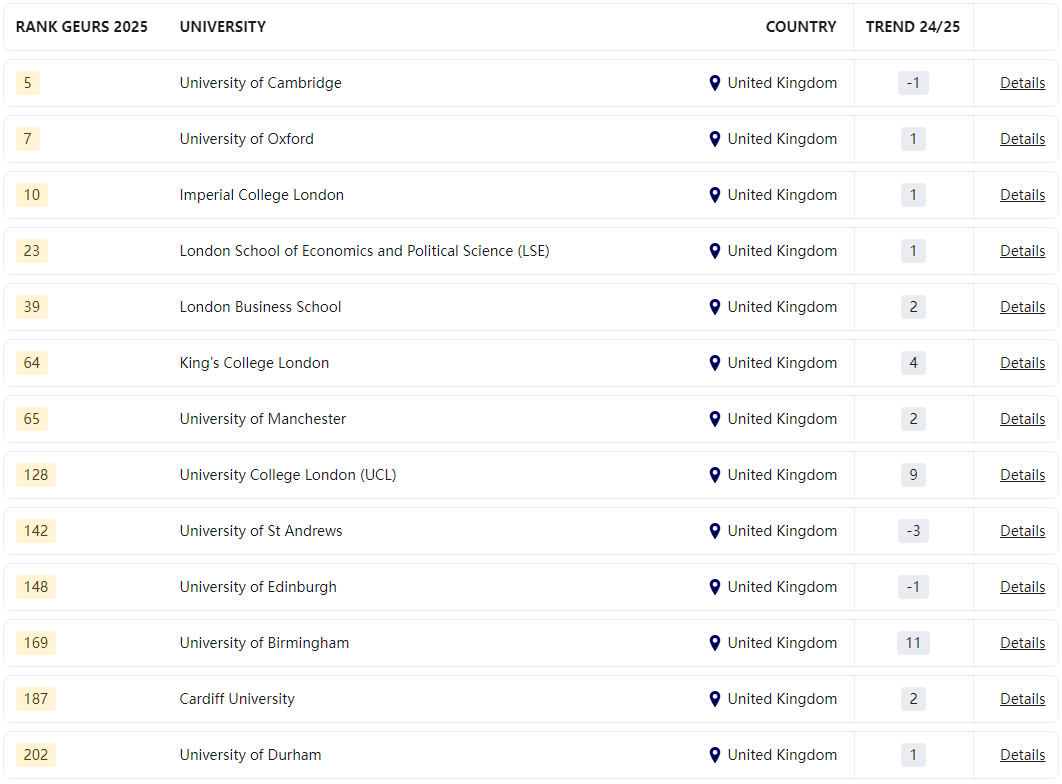Open Details for University of St Andrews
Image resolution: width=1062 pixels, height=784 pixels.
(1022, 531)
